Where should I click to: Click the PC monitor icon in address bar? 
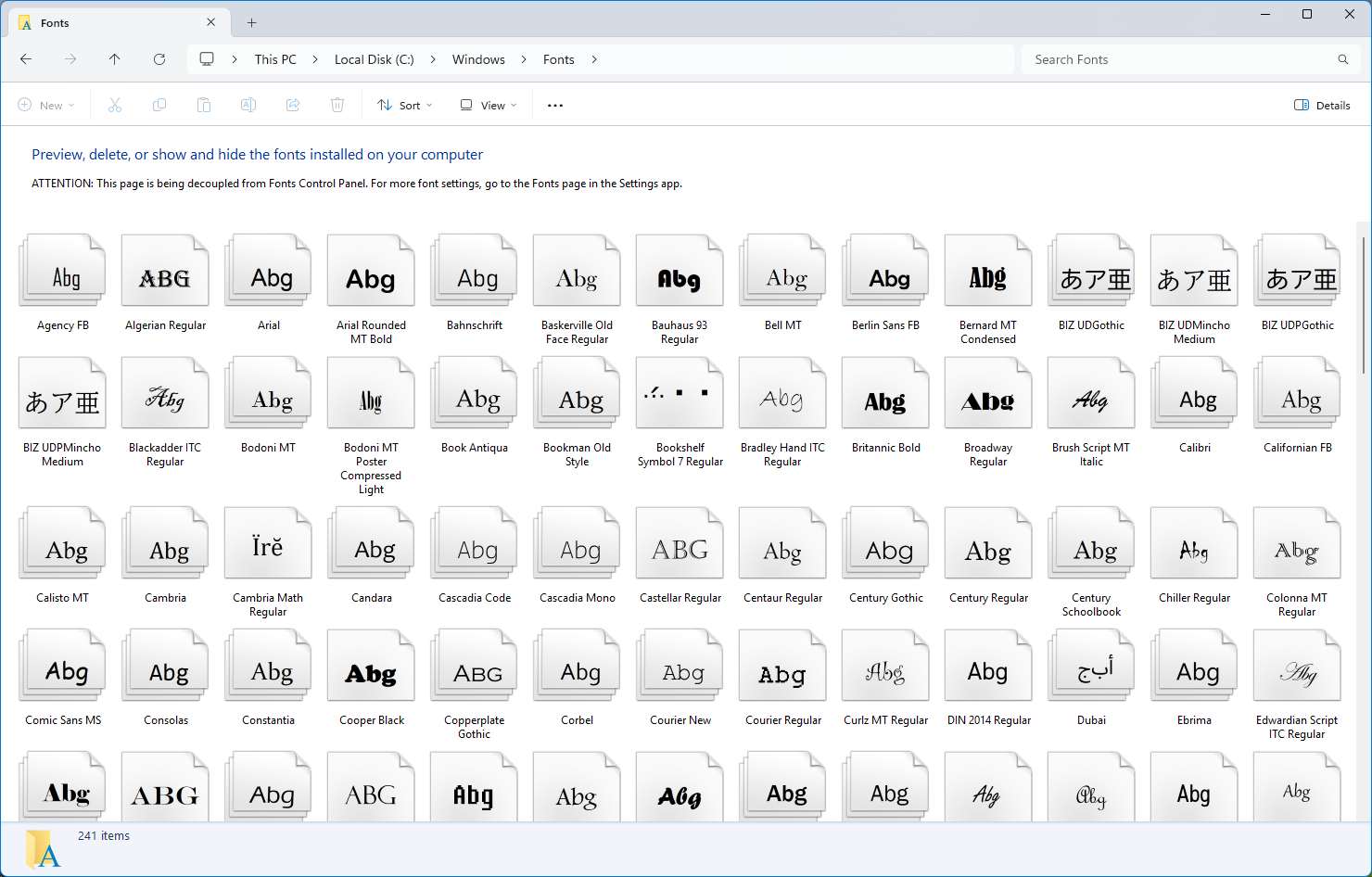click(207, 59)
